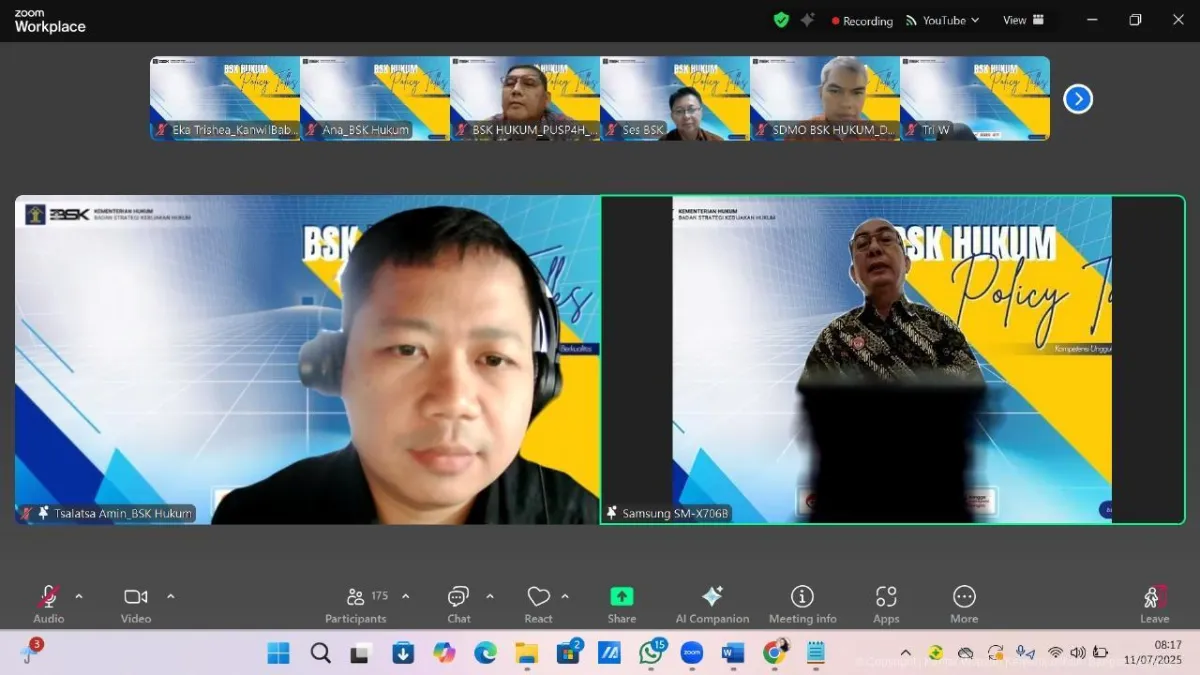
Task: Start video with the Video camera icon
Action: click(136, 597)
